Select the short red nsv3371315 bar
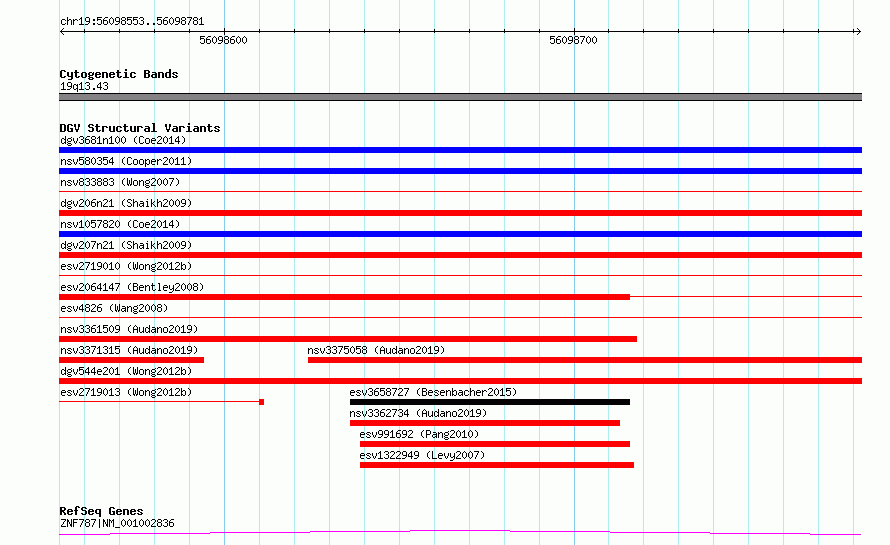Screen dimensions: 890x545 pos(131,360)
